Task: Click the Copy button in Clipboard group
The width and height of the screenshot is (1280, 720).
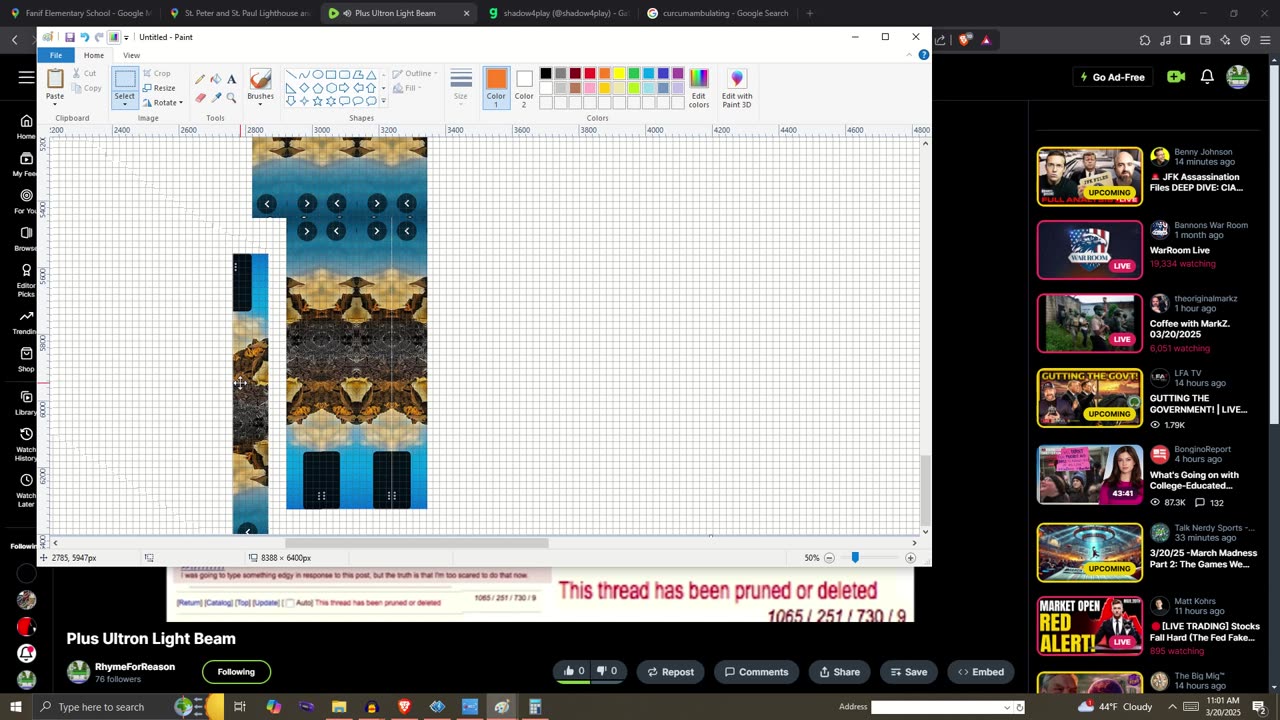Action: (x=86, y=88)
